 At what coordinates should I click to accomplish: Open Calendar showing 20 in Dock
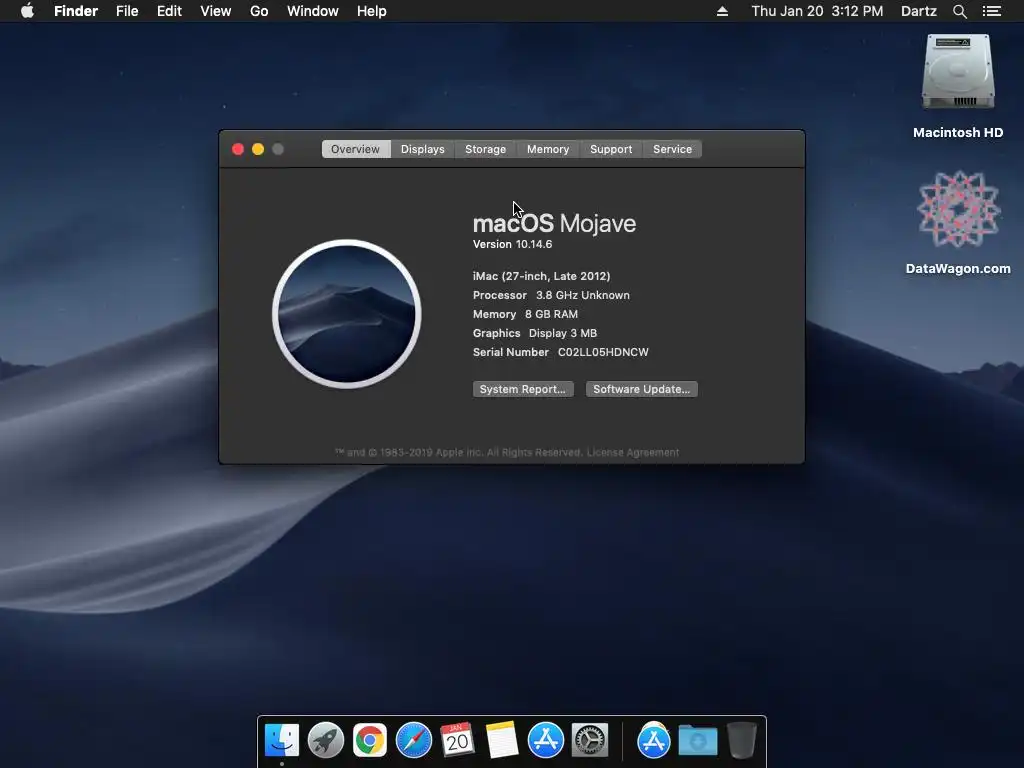(x=457, y=740)
